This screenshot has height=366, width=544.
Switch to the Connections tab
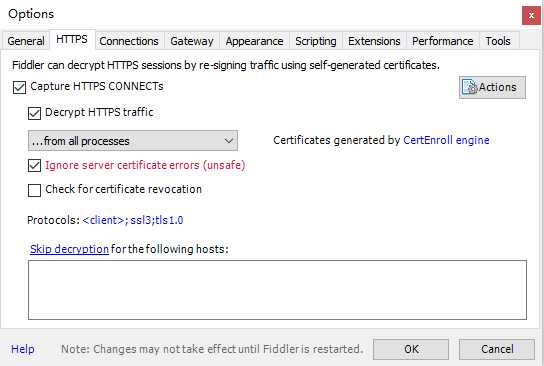tap(129, 41)
